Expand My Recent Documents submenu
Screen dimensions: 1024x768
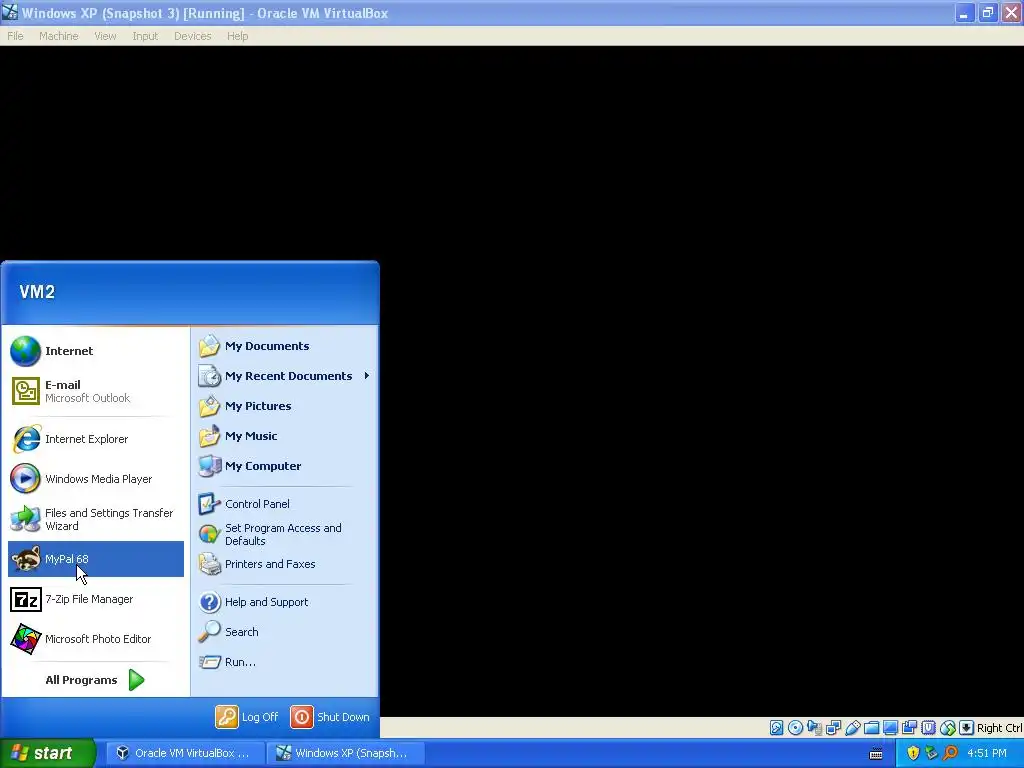pyautogui.click(x=285, y=376)
